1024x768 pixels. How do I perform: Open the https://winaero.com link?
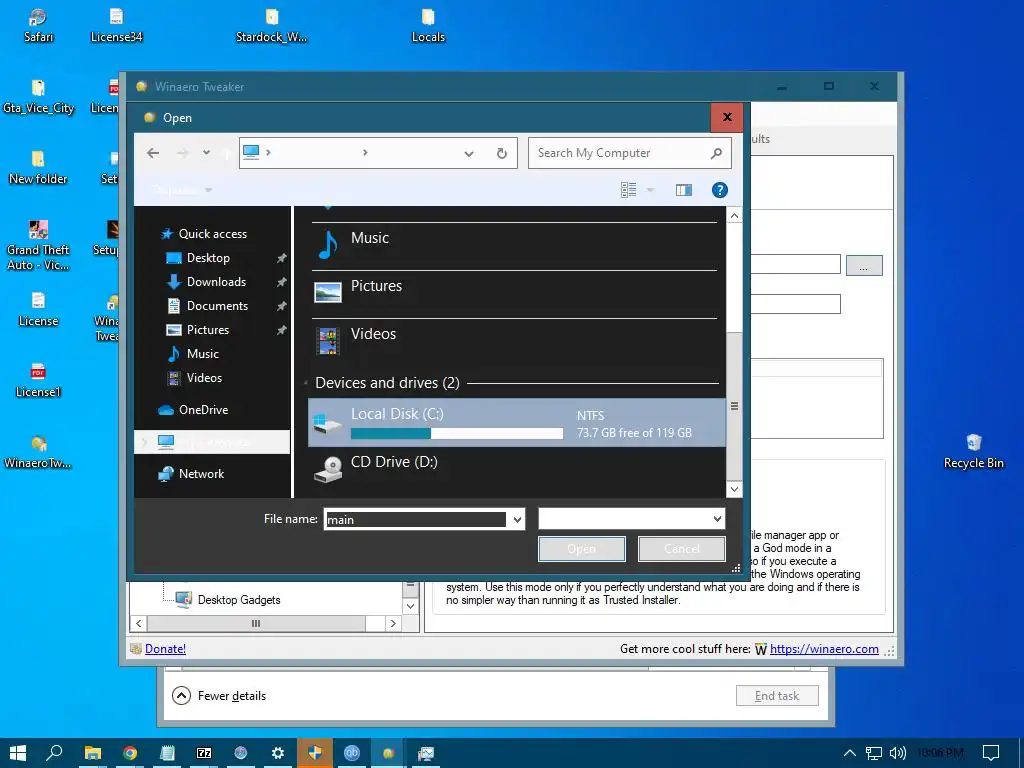824,648
